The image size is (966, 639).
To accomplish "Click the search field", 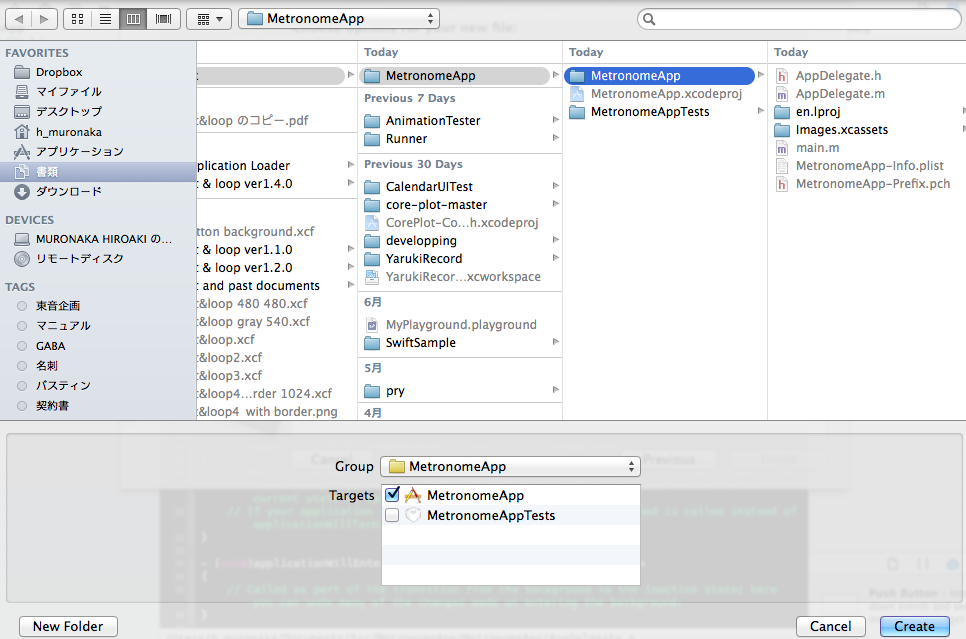I will (x=798, y=19).
